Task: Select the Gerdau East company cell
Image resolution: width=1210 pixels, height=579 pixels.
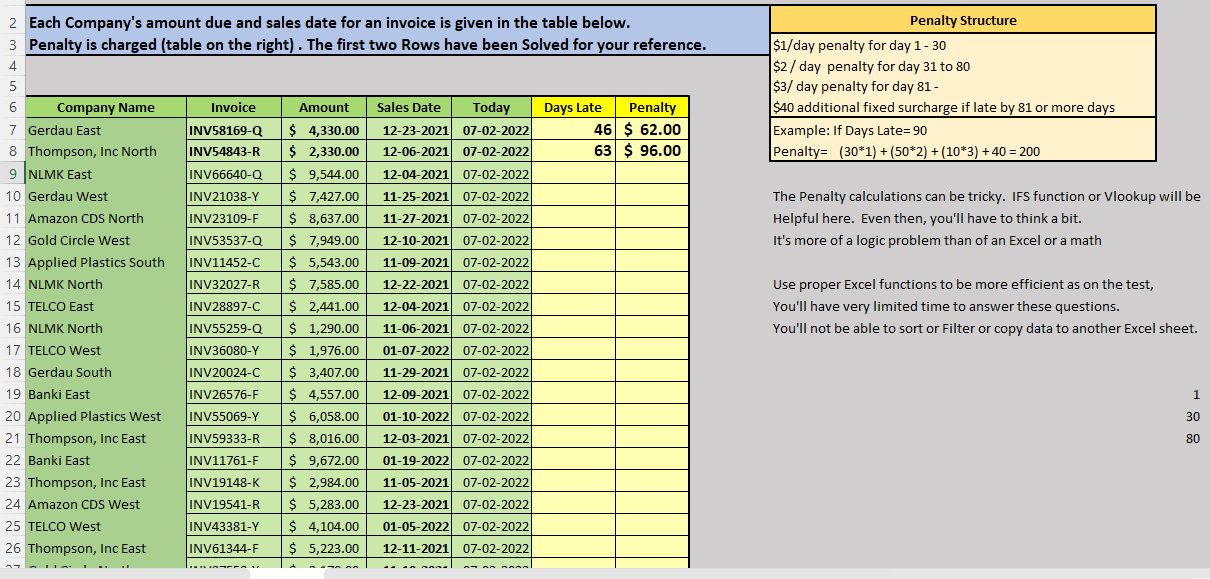Action: 106,130
